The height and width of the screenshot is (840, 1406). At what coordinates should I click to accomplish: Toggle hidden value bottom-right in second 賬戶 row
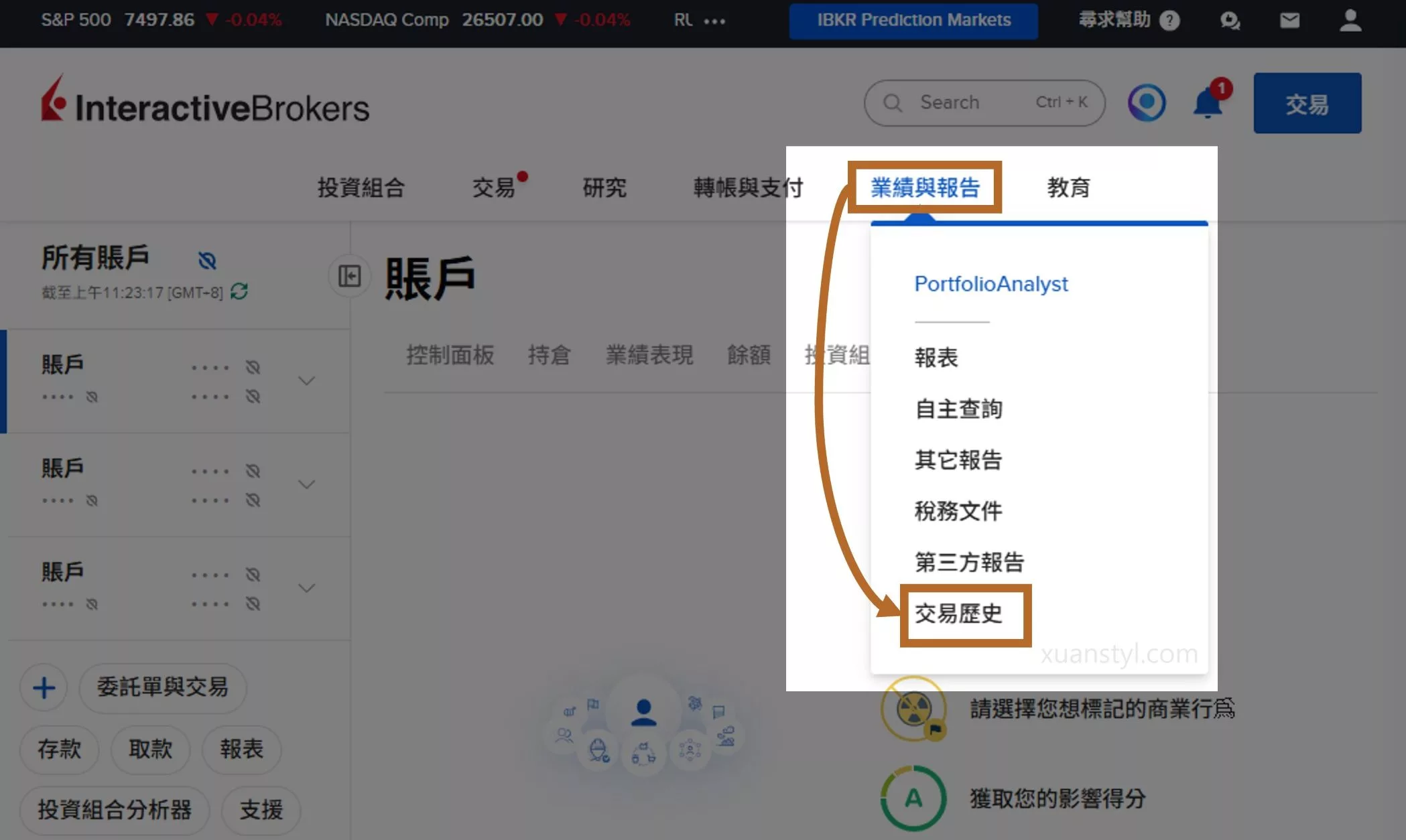tap(253, 500)
